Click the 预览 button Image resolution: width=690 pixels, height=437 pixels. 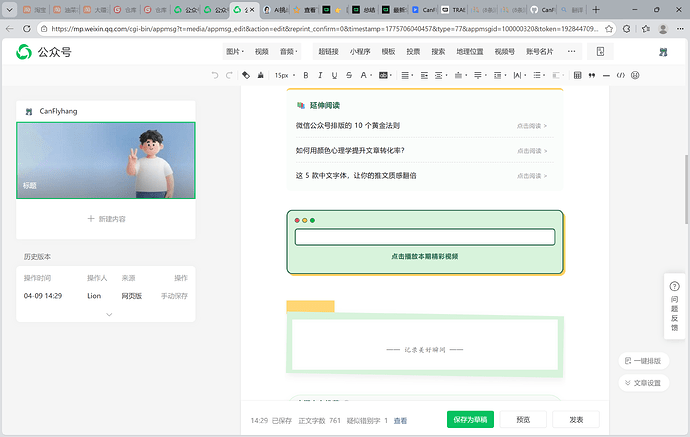pyautogui.click(x=523, y=420)
